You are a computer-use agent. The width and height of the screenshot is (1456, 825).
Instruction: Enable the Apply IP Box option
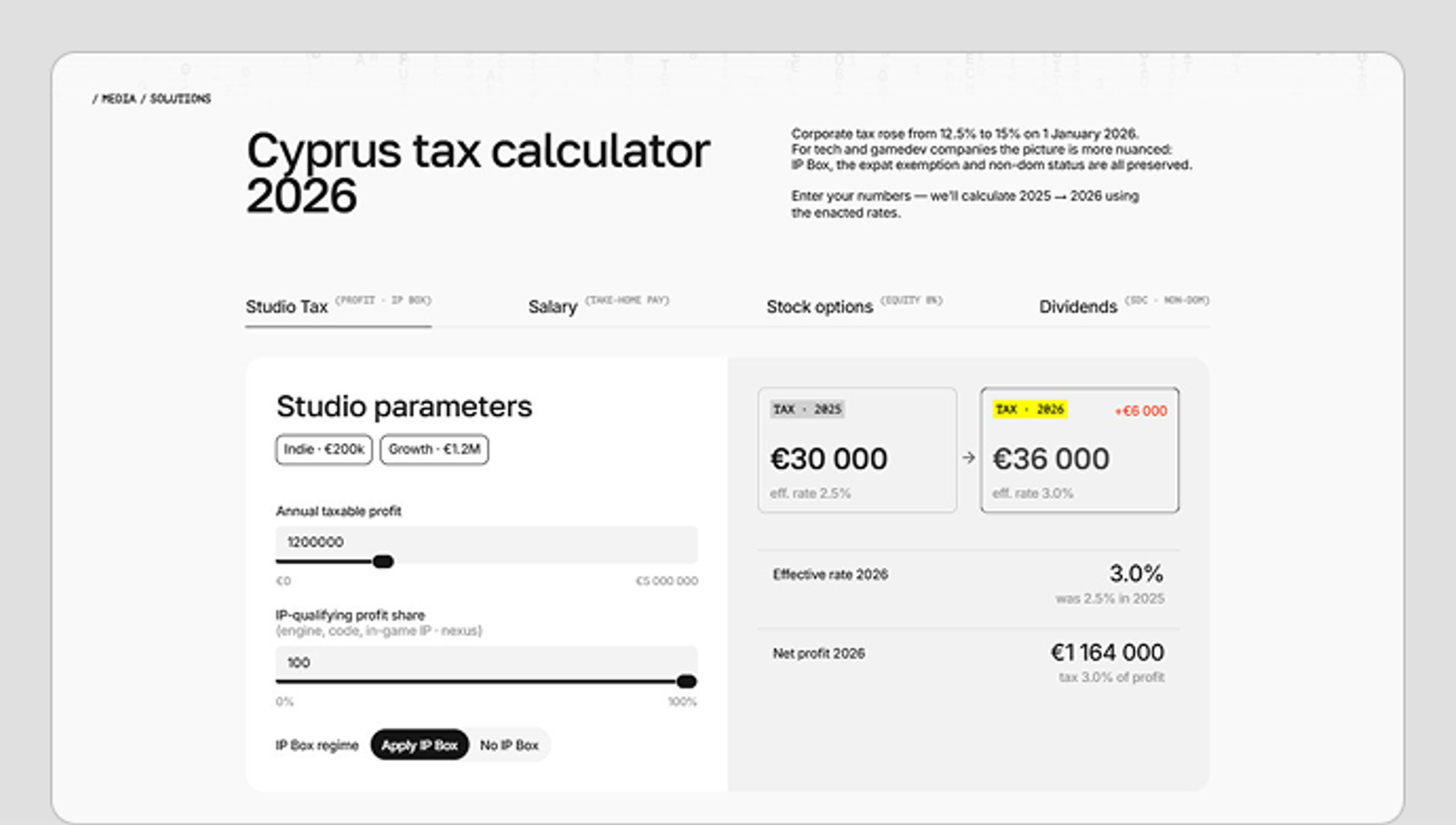point(420,745)
